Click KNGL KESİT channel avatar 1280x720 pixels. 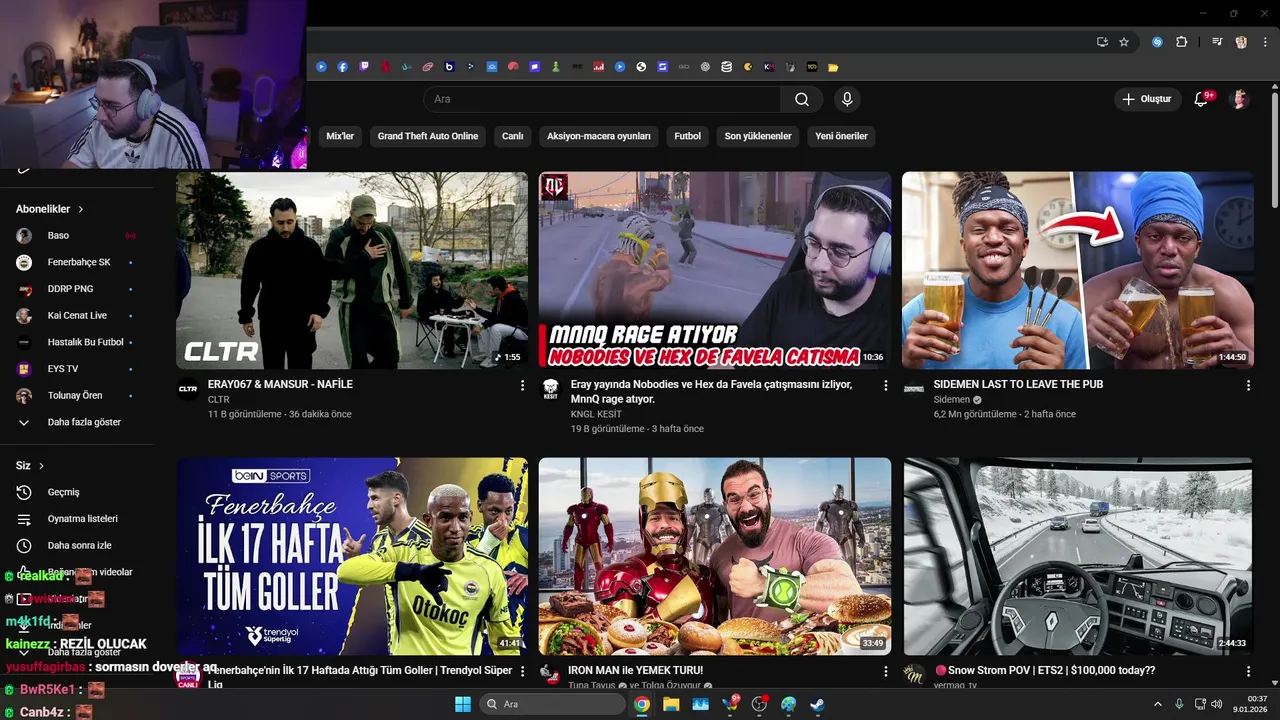pos(550,389)
